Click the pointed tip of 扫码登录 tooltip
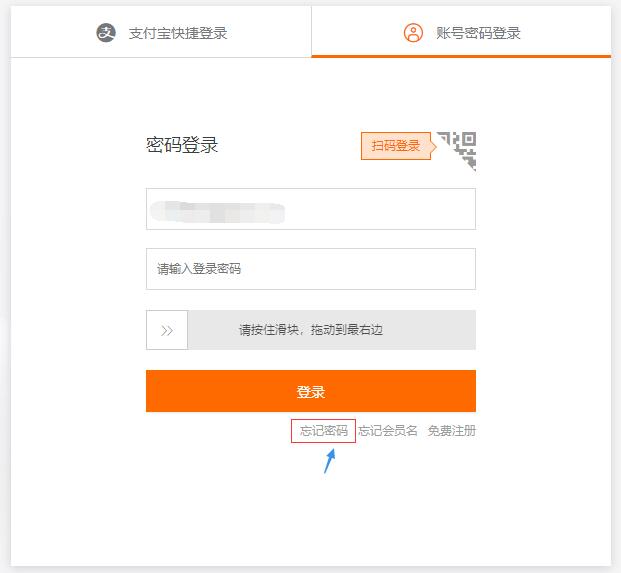Screen dimensions: 621x573 [x=435, y=146]
